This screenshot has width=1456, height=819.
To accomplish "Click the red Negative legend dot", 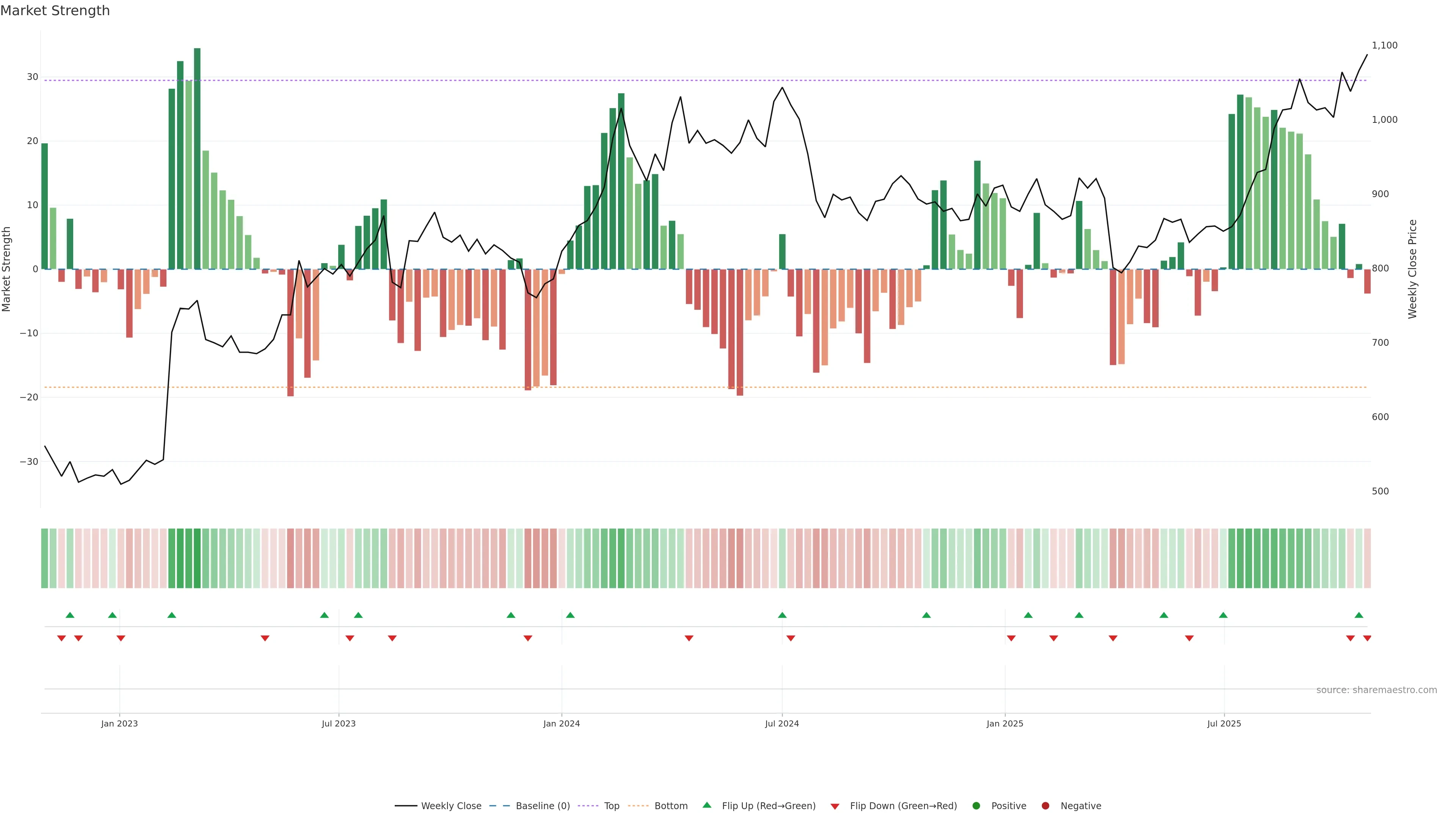I will pos(1045,806).
